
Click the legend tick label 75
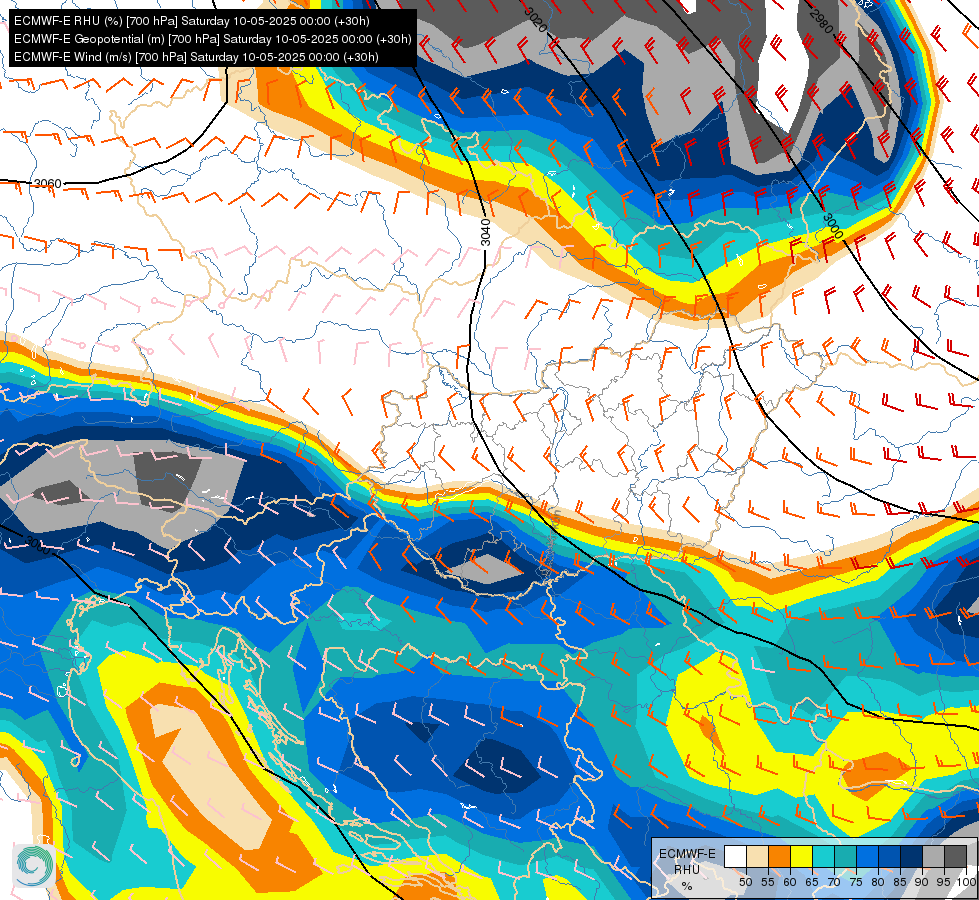pyautogui.click(x=856, y=882)
